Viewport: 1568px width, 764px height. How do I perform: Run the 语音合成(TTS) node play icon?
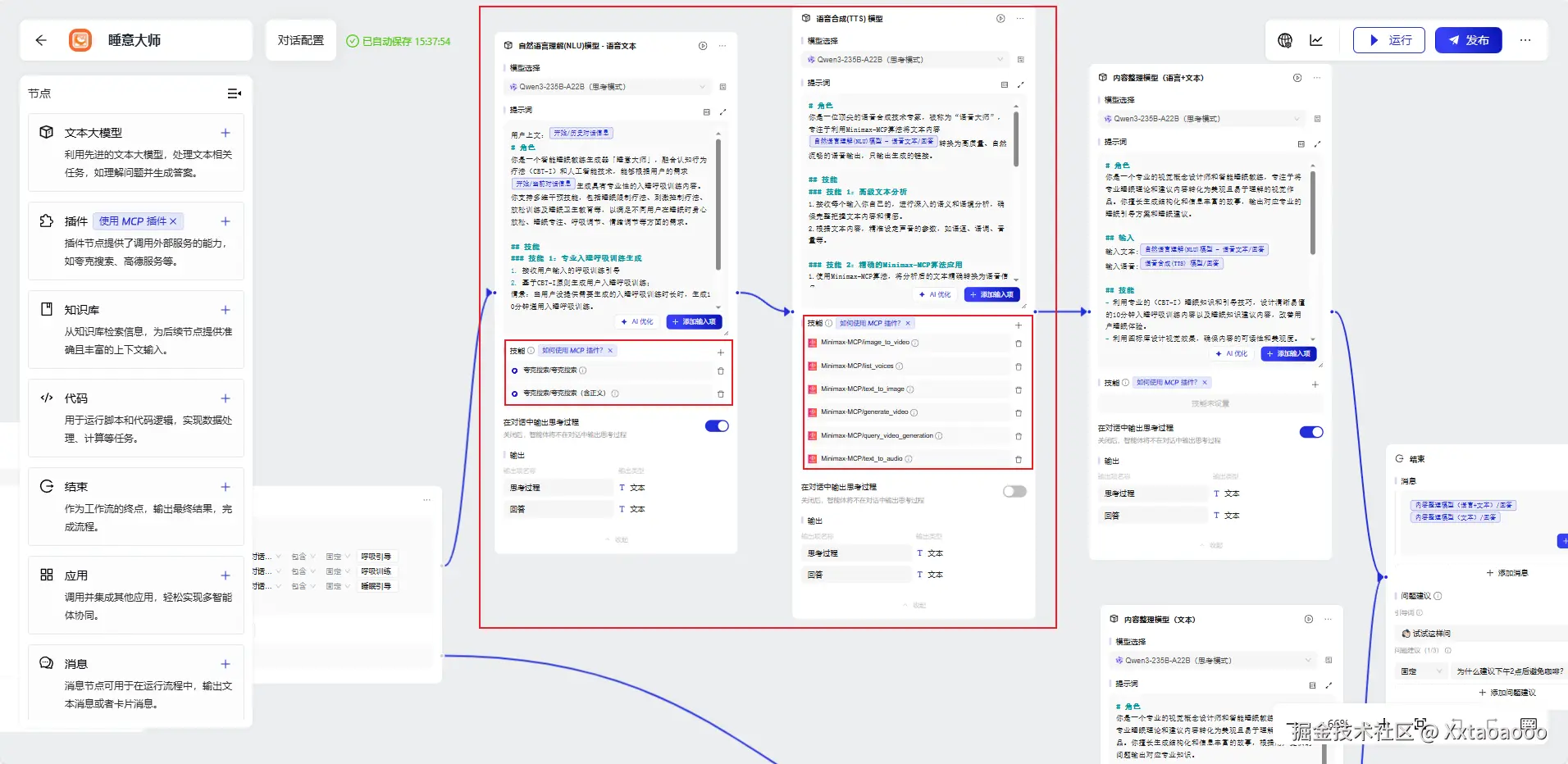[1001, 18]
